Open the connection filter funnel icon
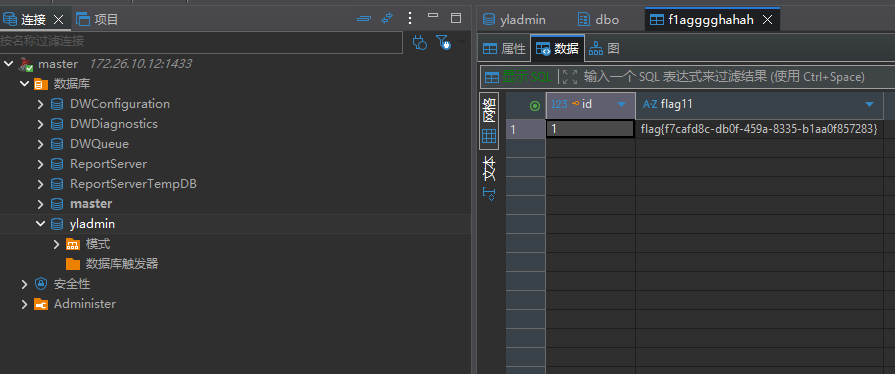 coord(444,42)
